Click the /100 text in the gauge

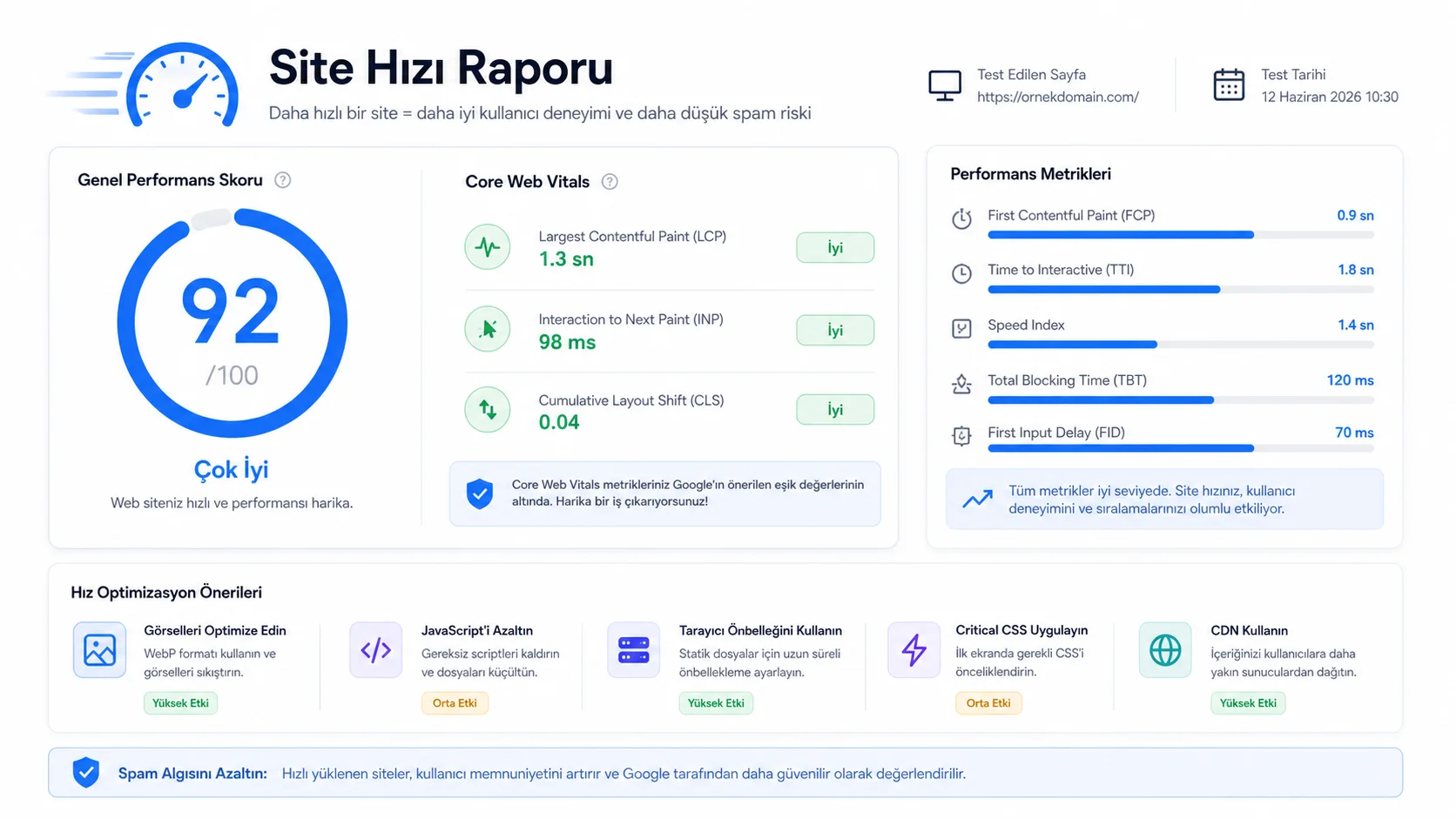click(x=232, y=375)
